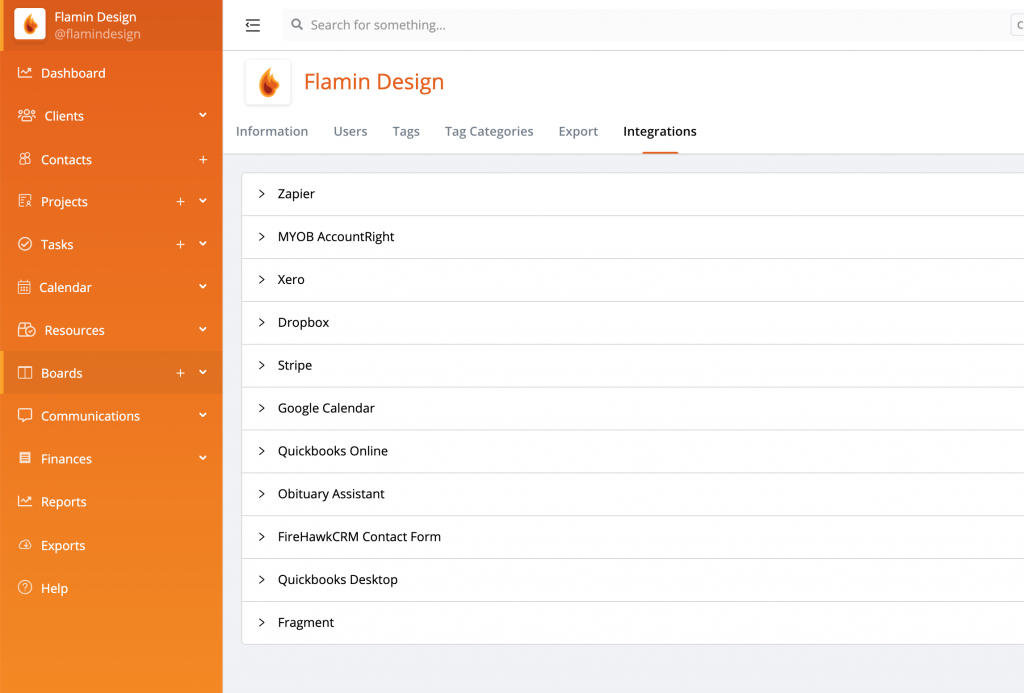Expand the Communications submenu chevron
The image size is (1024, 693).
pyautogui.click(x=203, y=416)
